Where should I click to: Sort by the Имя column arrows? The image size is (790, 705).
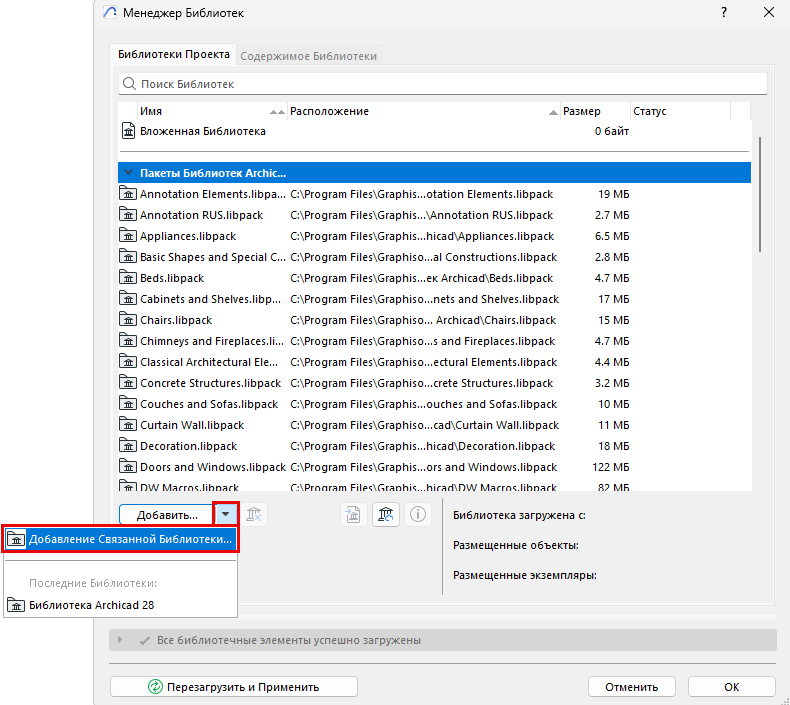click(277, 112)
